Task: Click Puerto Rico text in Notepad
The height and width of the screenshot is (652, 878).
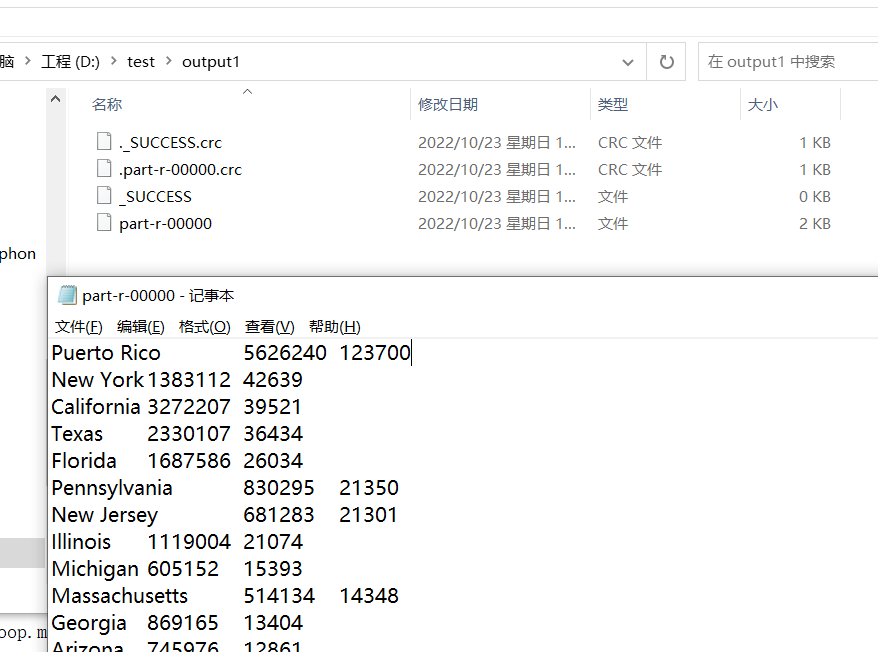Action: [106, 353]
